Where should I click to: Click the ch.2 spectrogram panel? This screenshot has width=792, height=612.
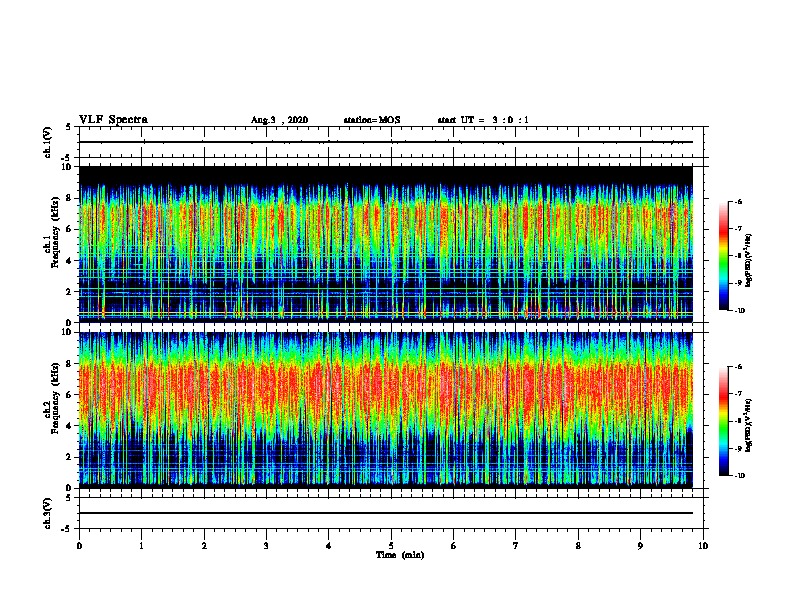[385, 410]
